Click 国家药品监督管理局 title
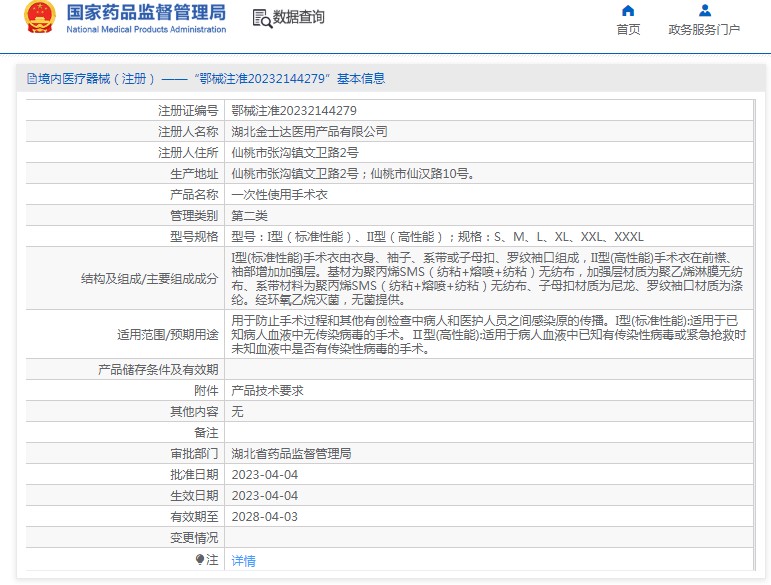Image resolution: width=771 pixels, height=585 pixels. tap(146, 12)
